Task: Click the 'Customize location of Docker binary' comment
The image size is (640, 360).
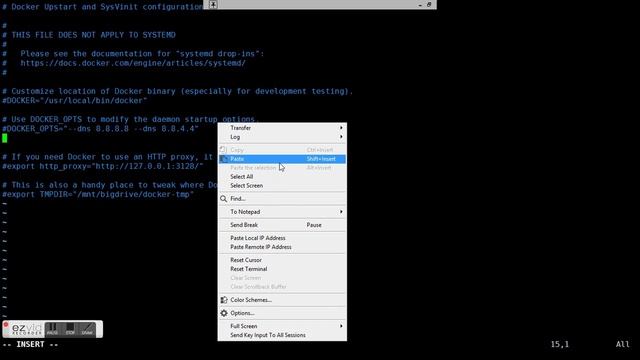Action: pyautogui.click(x=178, y=91)
